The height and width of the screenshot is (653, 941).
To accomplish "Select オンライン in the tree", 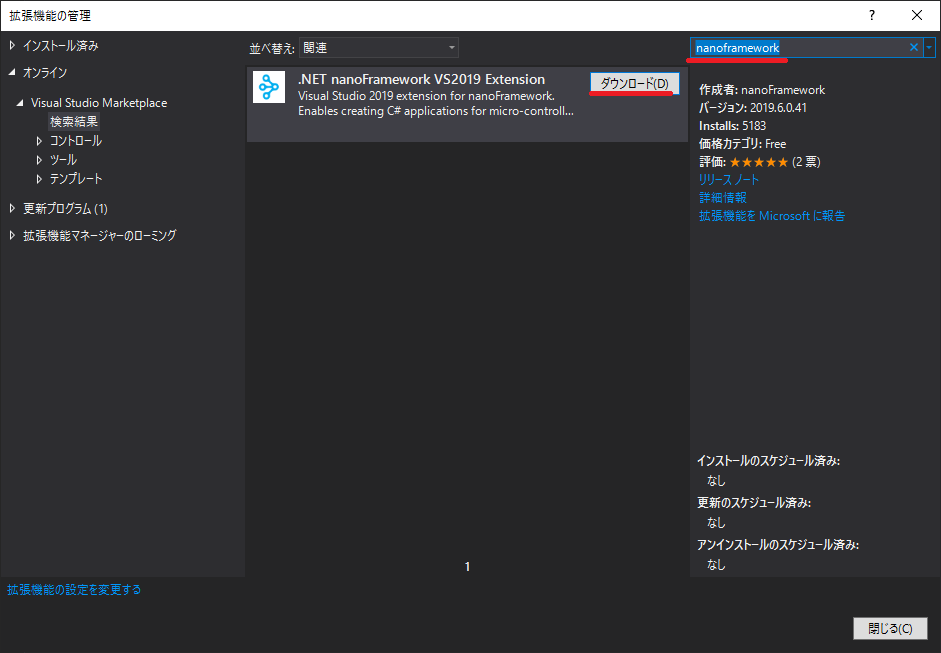I will [x=45, y=73].
